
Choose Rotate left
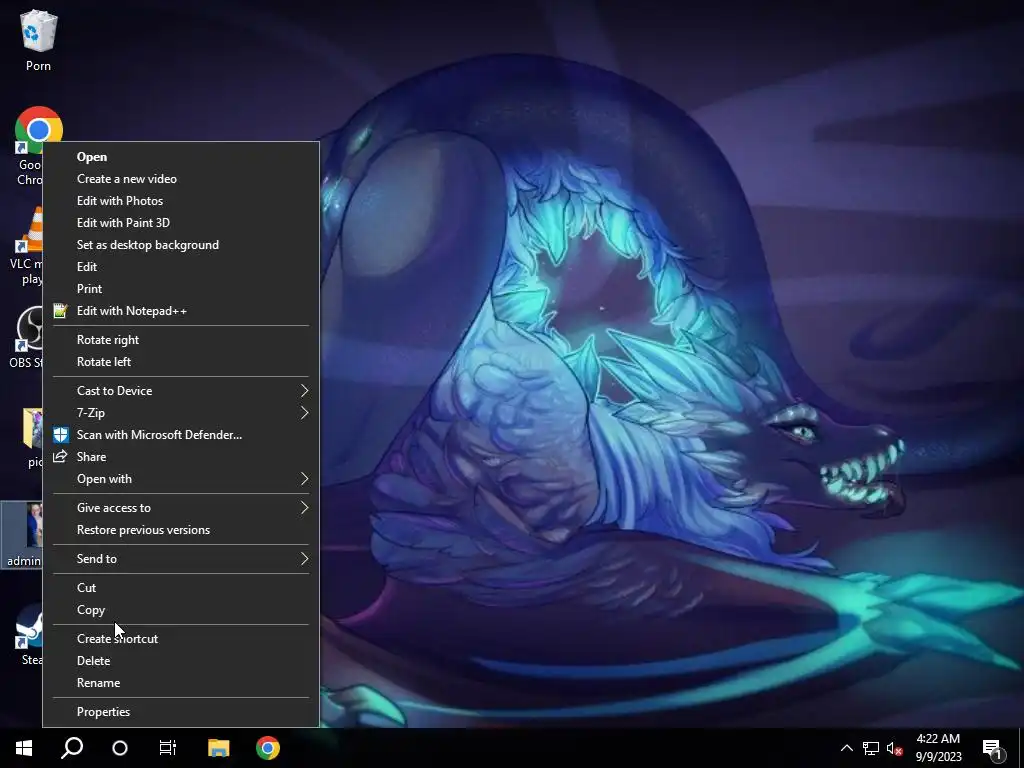181,362
